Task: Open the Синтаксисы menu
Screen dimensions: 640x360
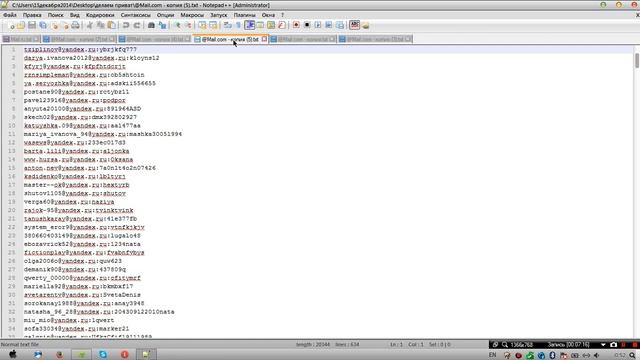Action: coord(136,15)
